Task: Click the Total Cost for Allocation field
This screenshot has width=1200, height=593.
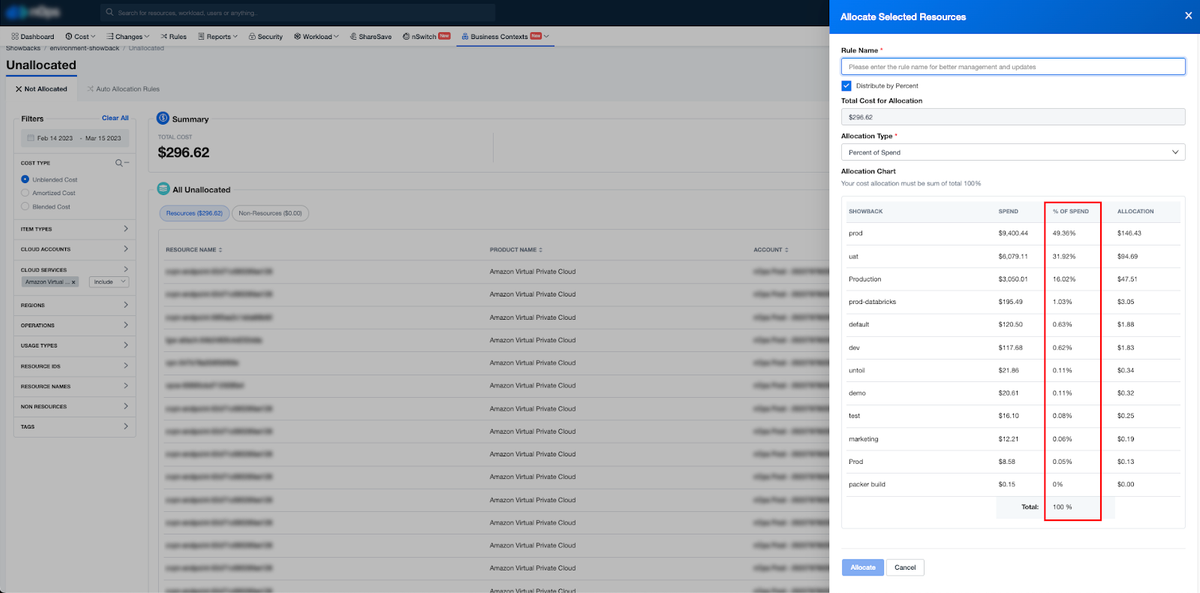Action: click(x=1013, y=117)
